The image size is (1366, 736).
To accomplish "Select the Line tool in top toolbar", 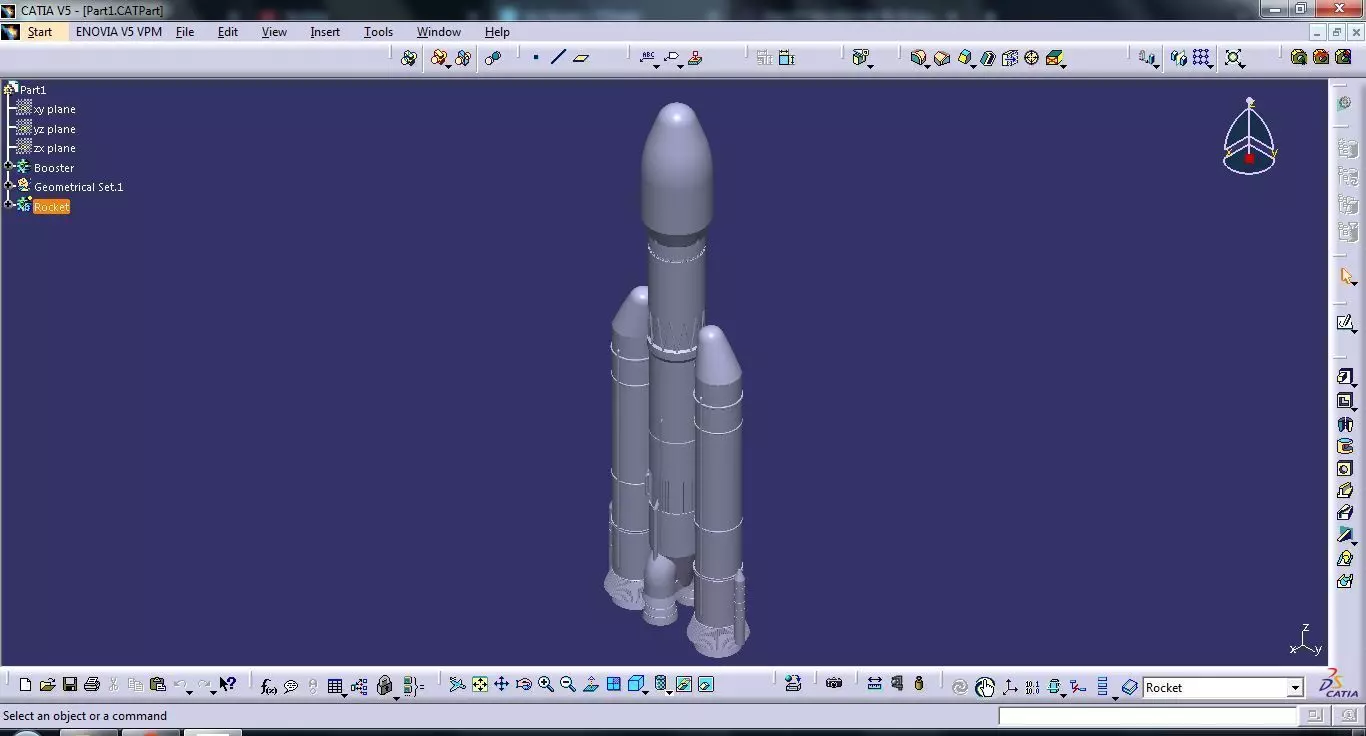I will tap(558, 58).
